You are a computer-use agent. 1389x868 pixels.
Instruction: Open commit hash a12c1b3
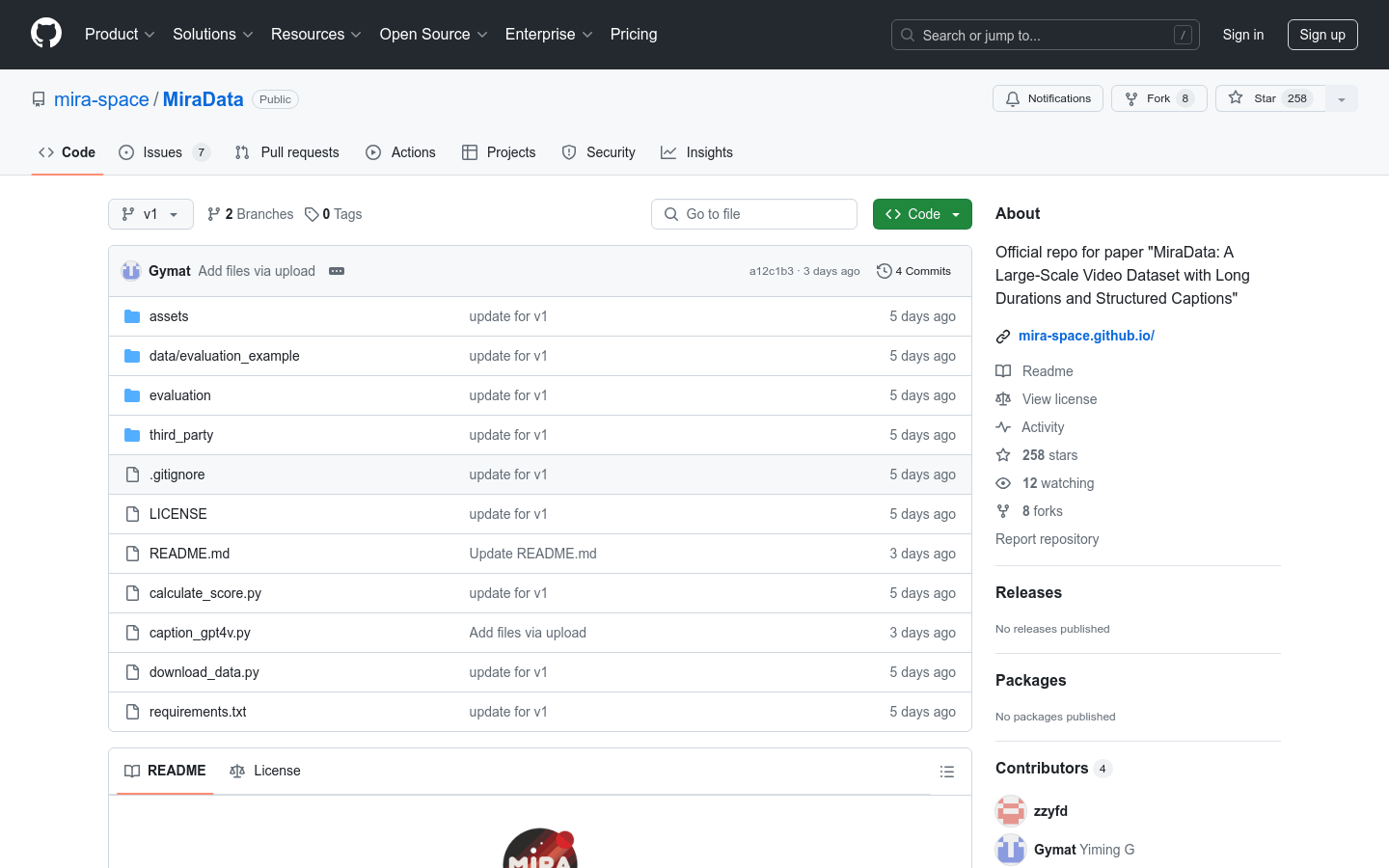tap(771, 271)
